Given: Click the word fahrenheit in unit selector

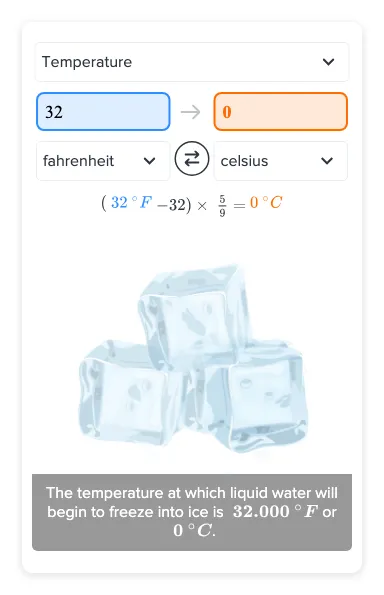Looking at the screenshot, I should point(78,161).
